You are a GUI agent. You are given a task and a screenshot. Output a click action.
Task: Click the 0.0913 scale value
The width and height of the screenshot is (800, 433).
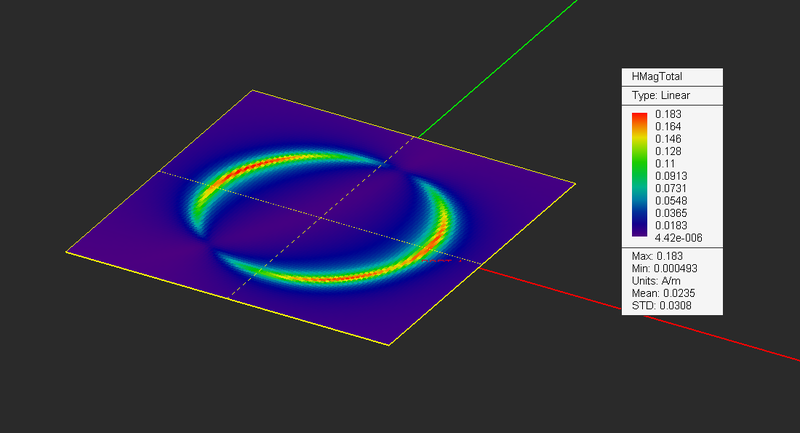click(671, 176)
